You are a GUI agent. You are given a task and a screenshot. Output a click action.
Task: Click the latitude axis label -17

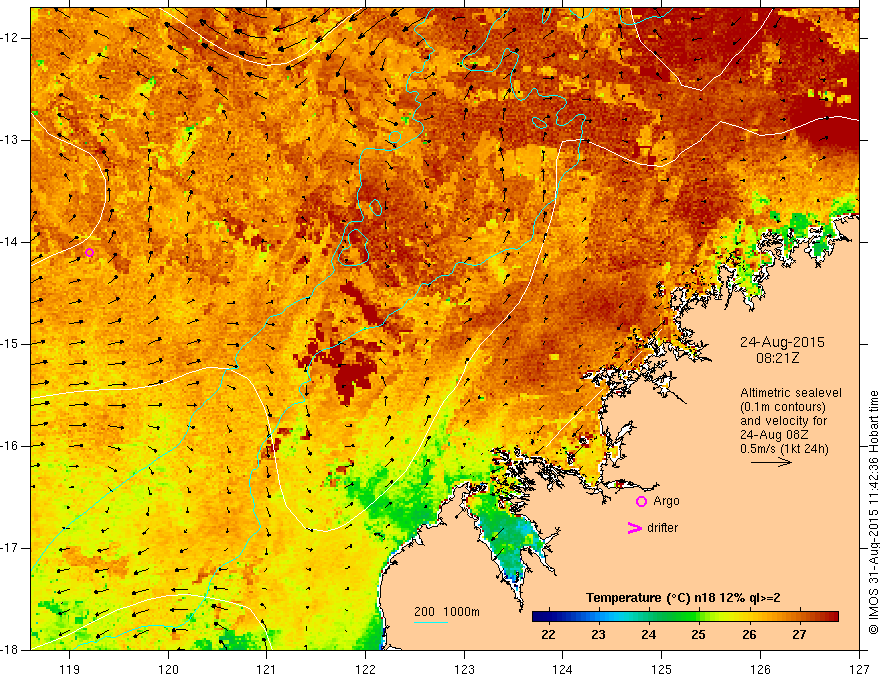pos(10,548)
